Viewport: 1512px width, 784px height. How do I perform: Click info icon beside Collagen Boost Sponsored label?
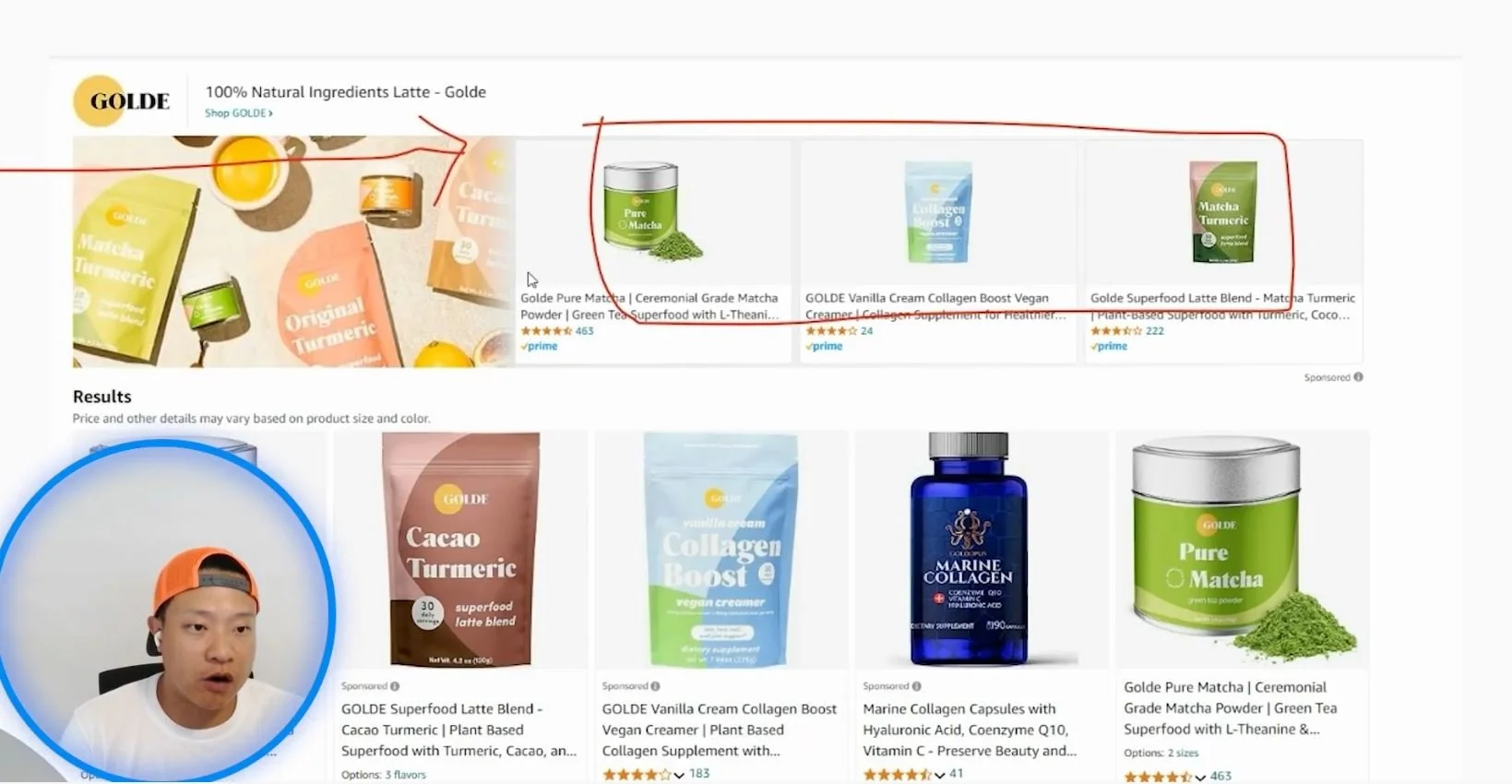click(656, 686)
